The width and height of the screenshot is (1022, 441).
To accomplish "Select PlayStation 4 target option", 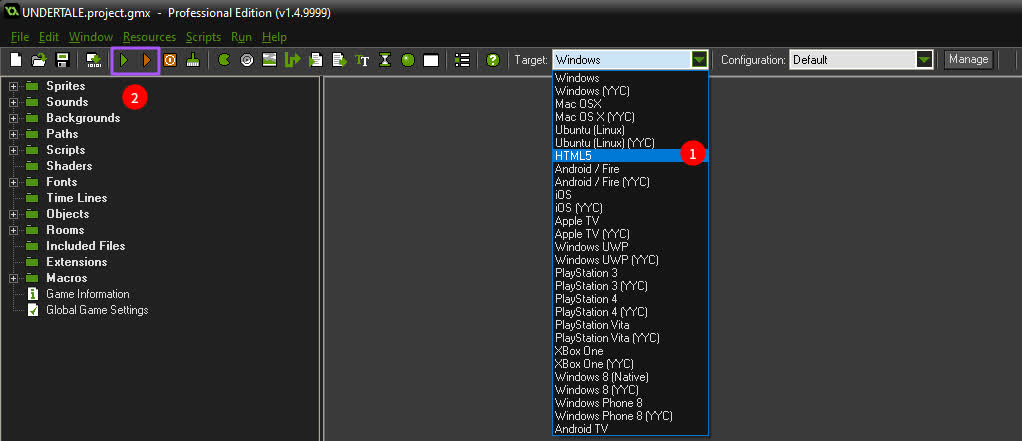I will (630, 299).
